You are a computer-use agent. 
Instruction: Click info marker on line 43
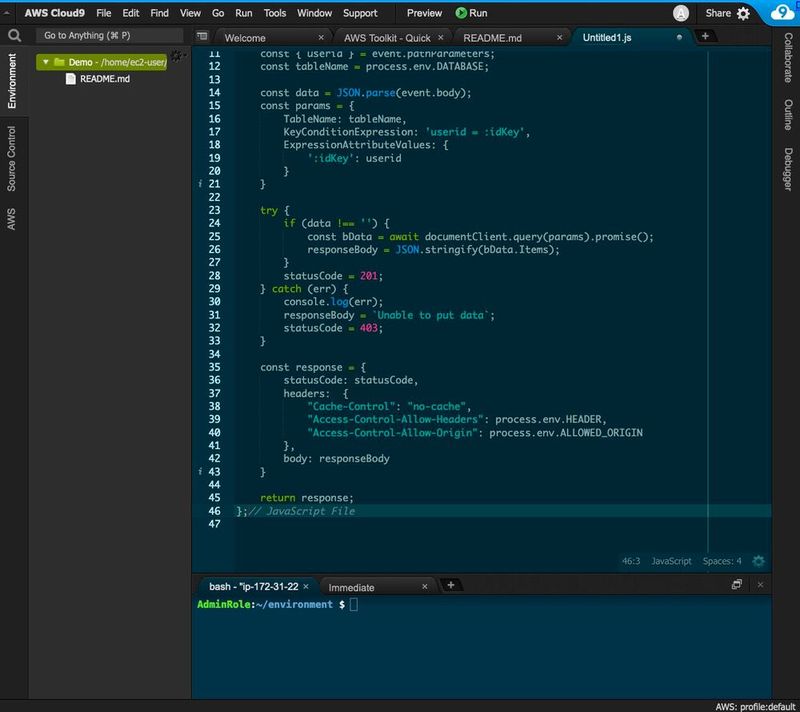click(x=200, y=471)
